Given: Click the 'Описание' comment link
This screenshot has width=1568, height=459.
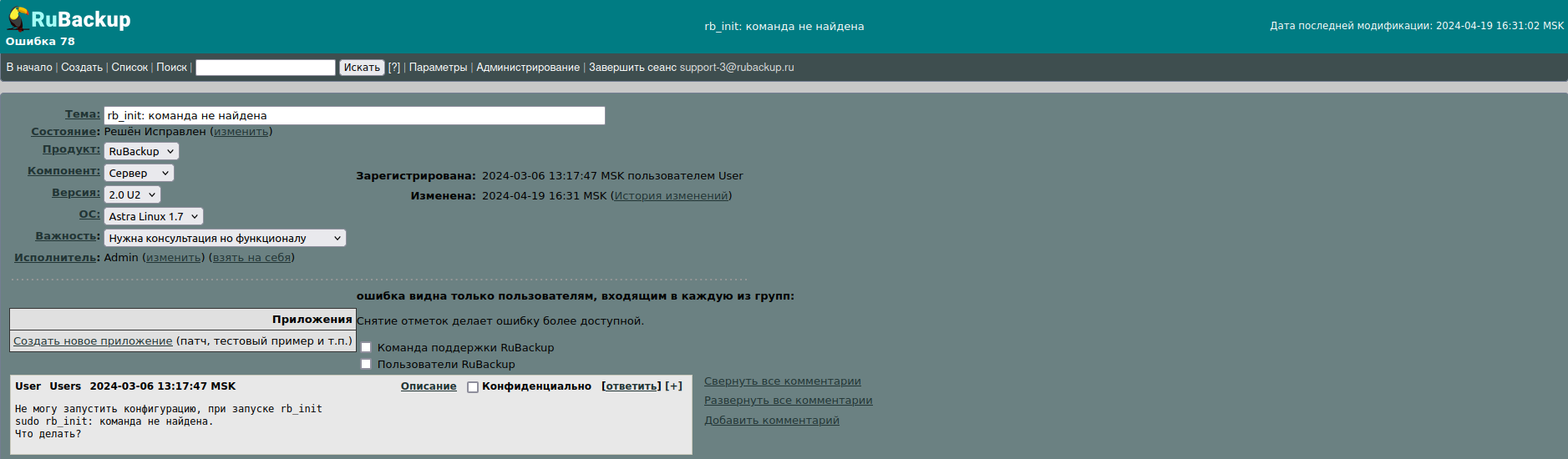Looking at the screenshot, I should click(x=429, y=386).
